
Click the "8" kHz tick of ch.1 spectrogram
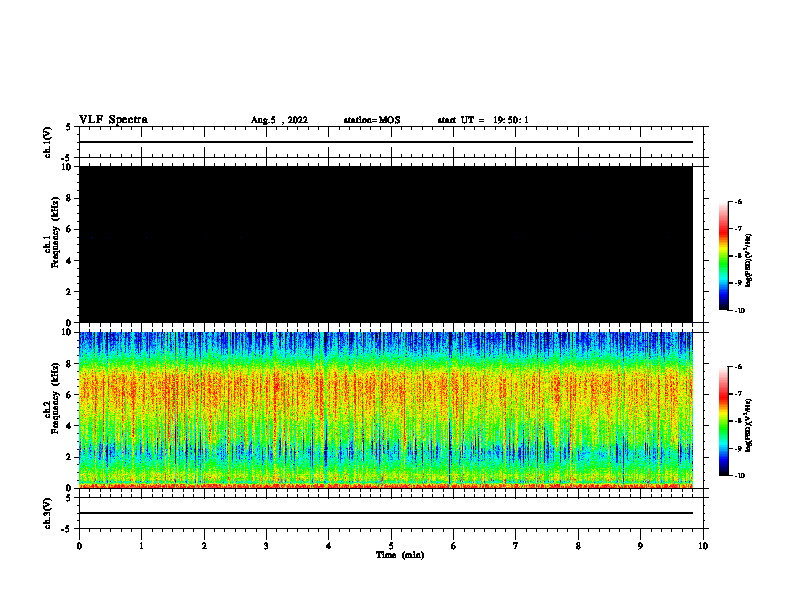[x=69, y=198]
